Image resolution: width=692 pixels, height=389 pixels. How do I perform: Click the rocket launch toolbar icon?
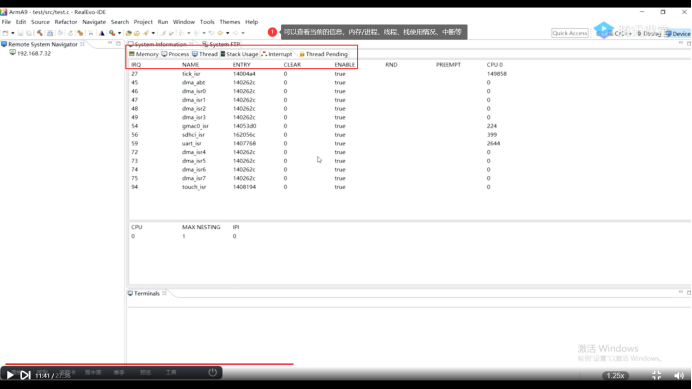coord(146,33)
